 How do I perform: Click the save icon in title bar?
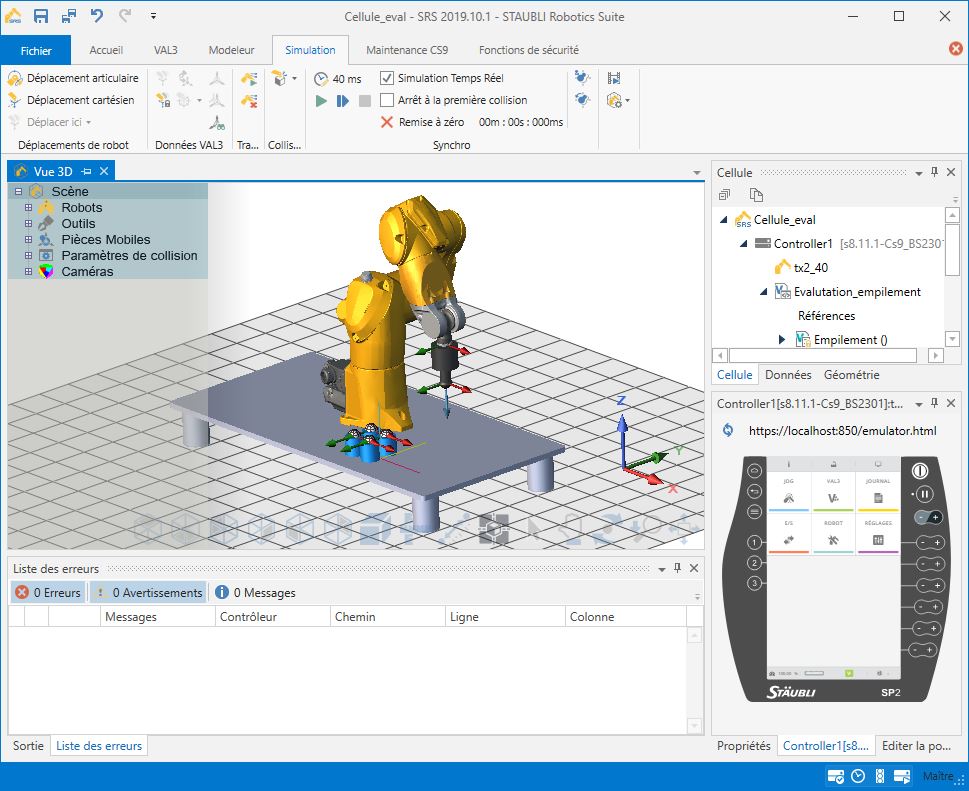(41, 16)
